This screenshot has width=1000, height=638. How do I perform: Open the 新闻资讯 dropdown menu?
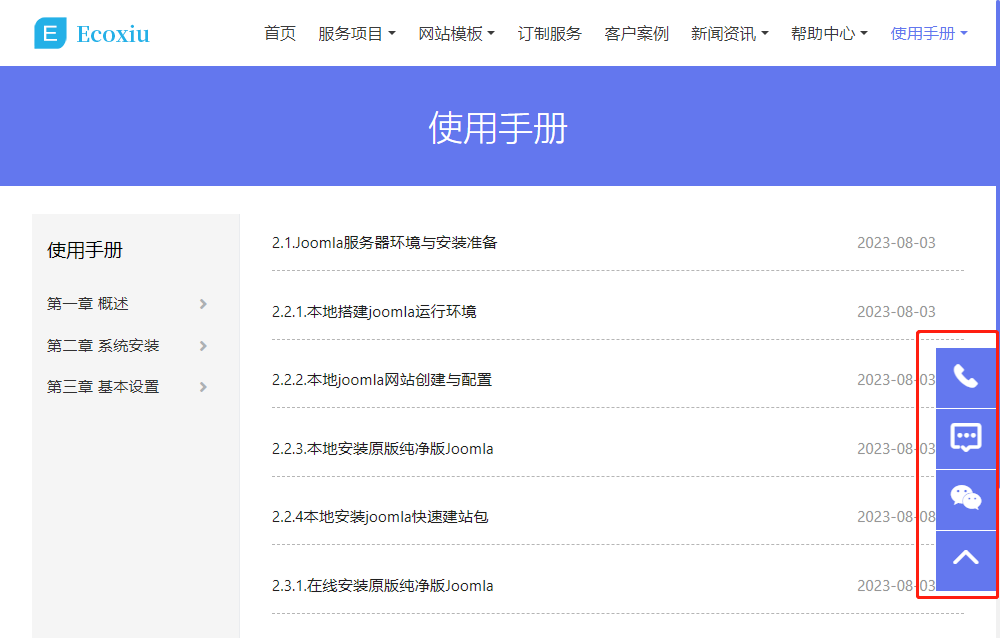729,34
